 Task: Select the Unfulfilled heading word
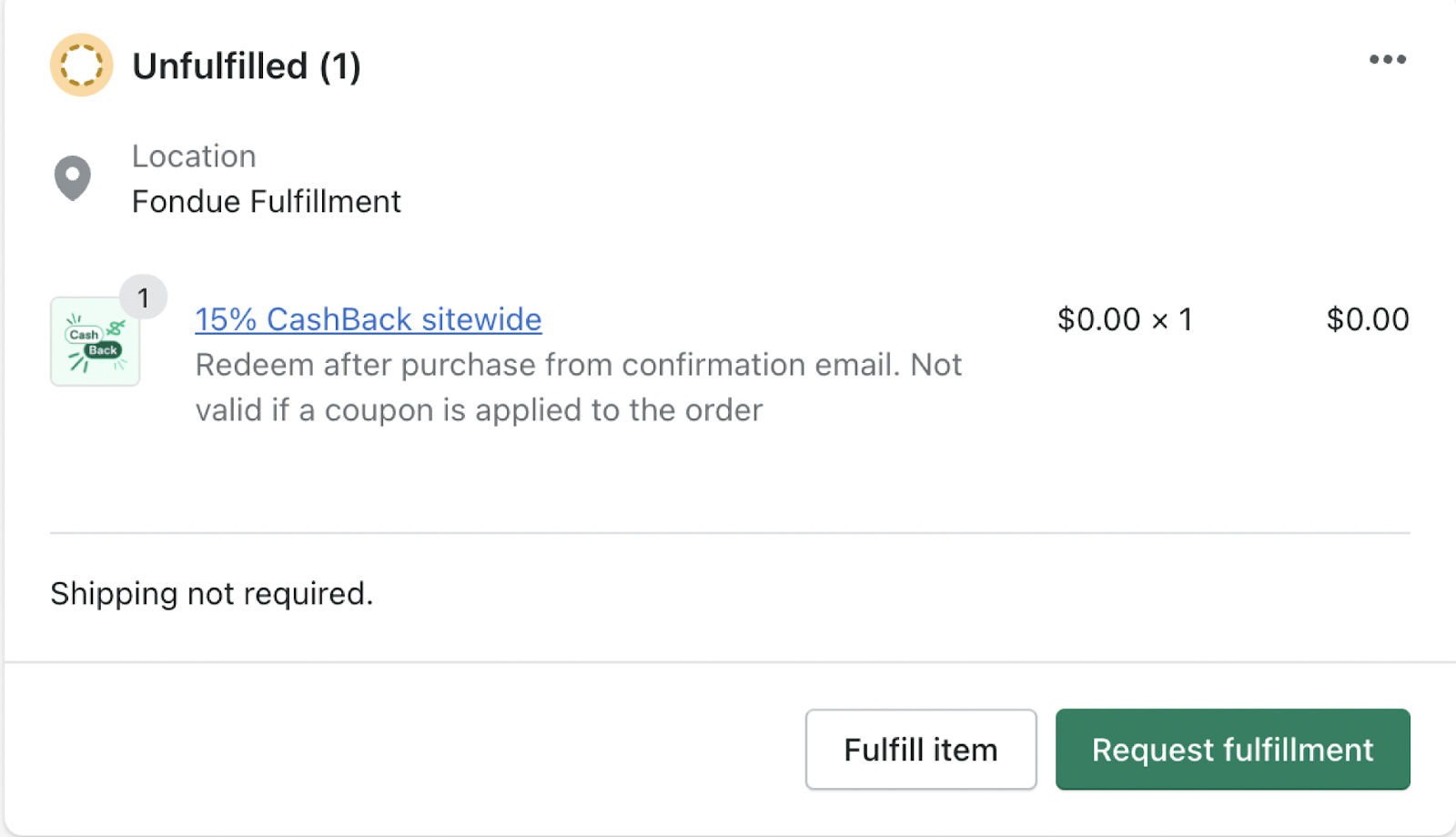click(x=219, y=66)
